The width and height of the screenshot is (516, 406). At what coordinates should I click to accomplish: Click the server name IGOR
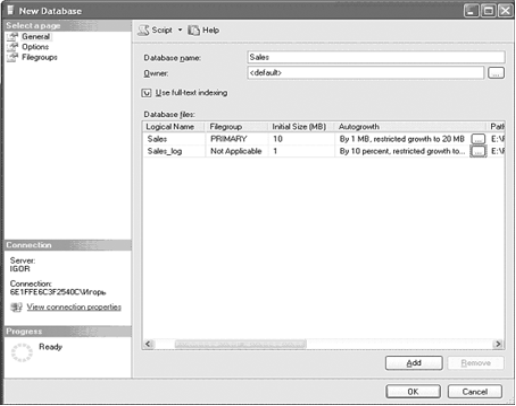tap(20, 269)
